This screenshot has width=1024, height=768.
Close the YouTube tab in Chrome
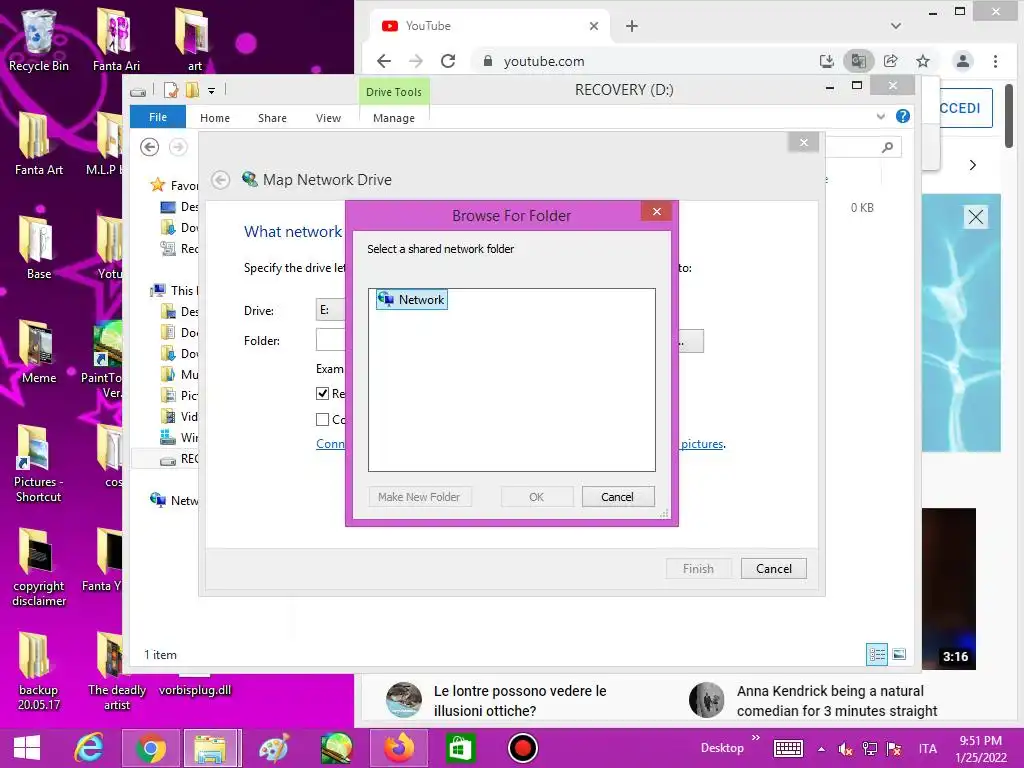pyautogui.click(x=594, y=26)
